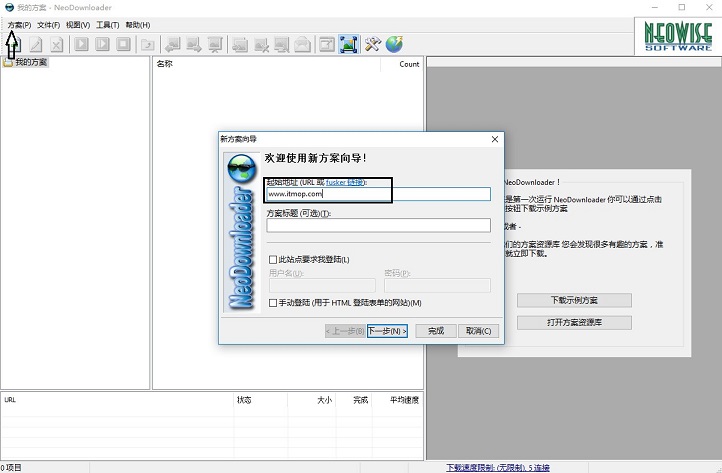Open the 方案(P) menu
Image resolution: width=722 pixels, height=473 pixels.
click(19, 25)
